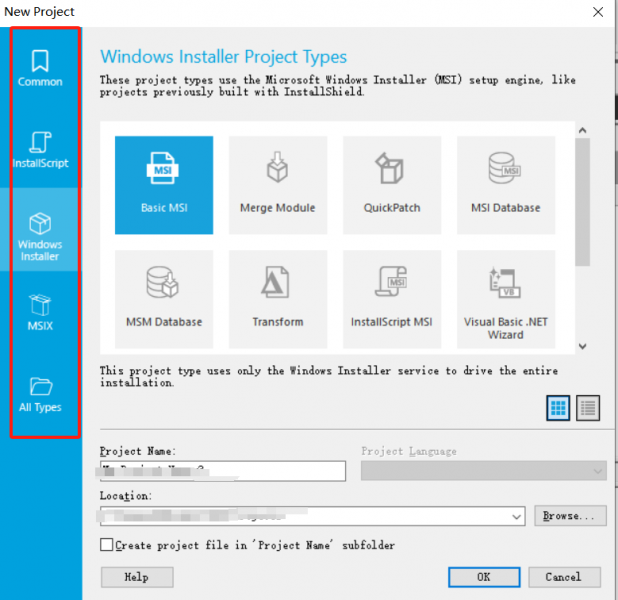Switch to list view layout
The width and height of the screenshot is (618, 600).
[x=588, y=407]
